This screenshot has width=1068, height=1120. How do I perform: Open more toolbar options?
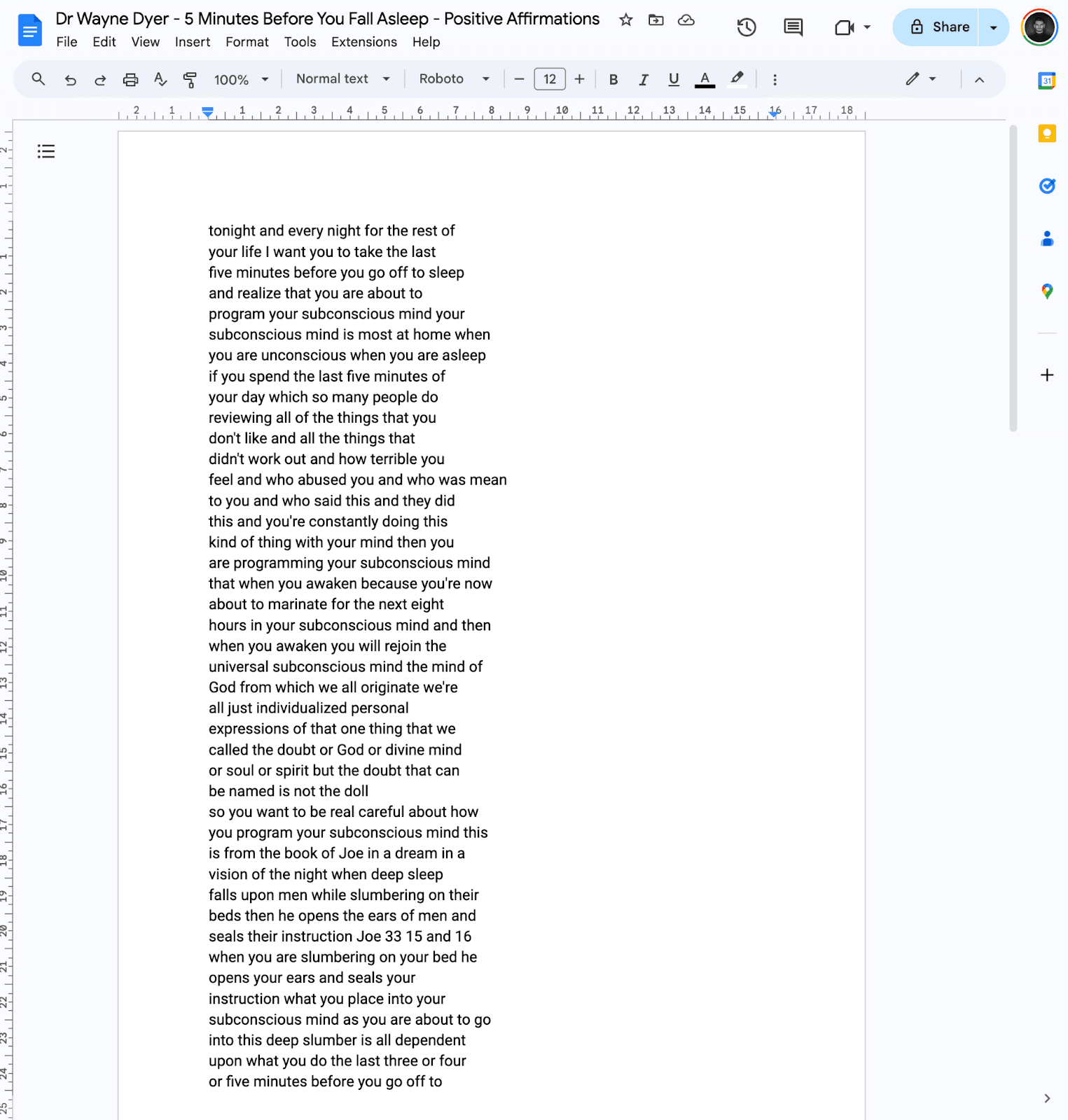coord(775,80)
